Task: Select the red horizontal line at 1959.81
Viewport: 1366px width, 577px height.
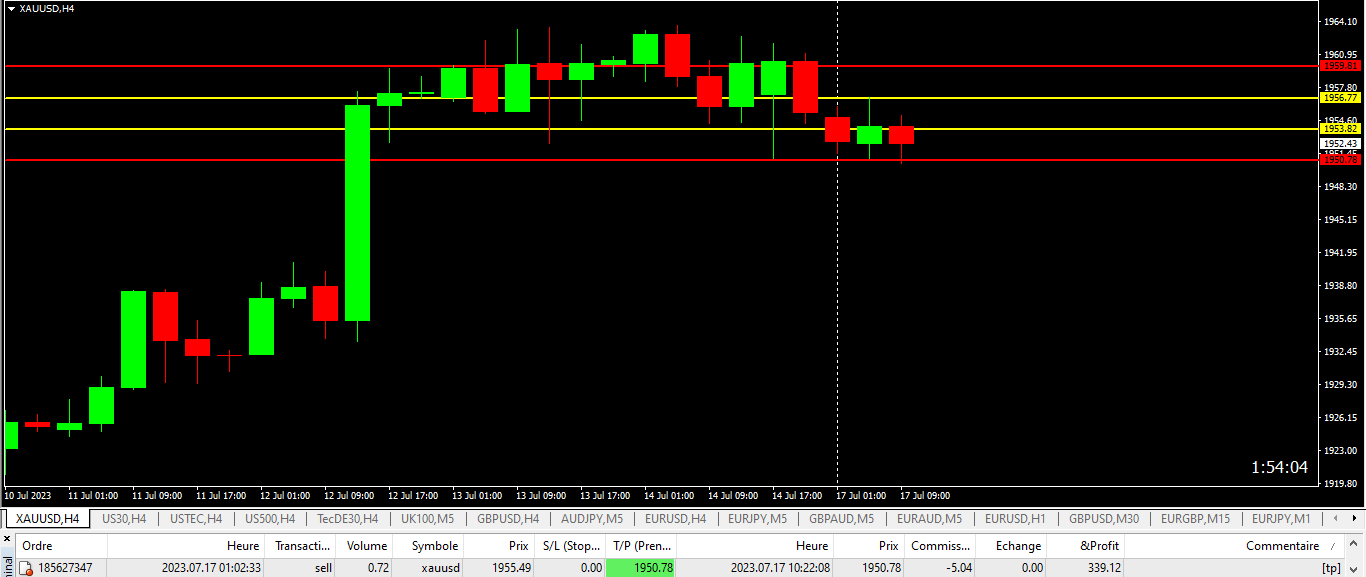Action: pyautogui.click(x=660, y=66)
